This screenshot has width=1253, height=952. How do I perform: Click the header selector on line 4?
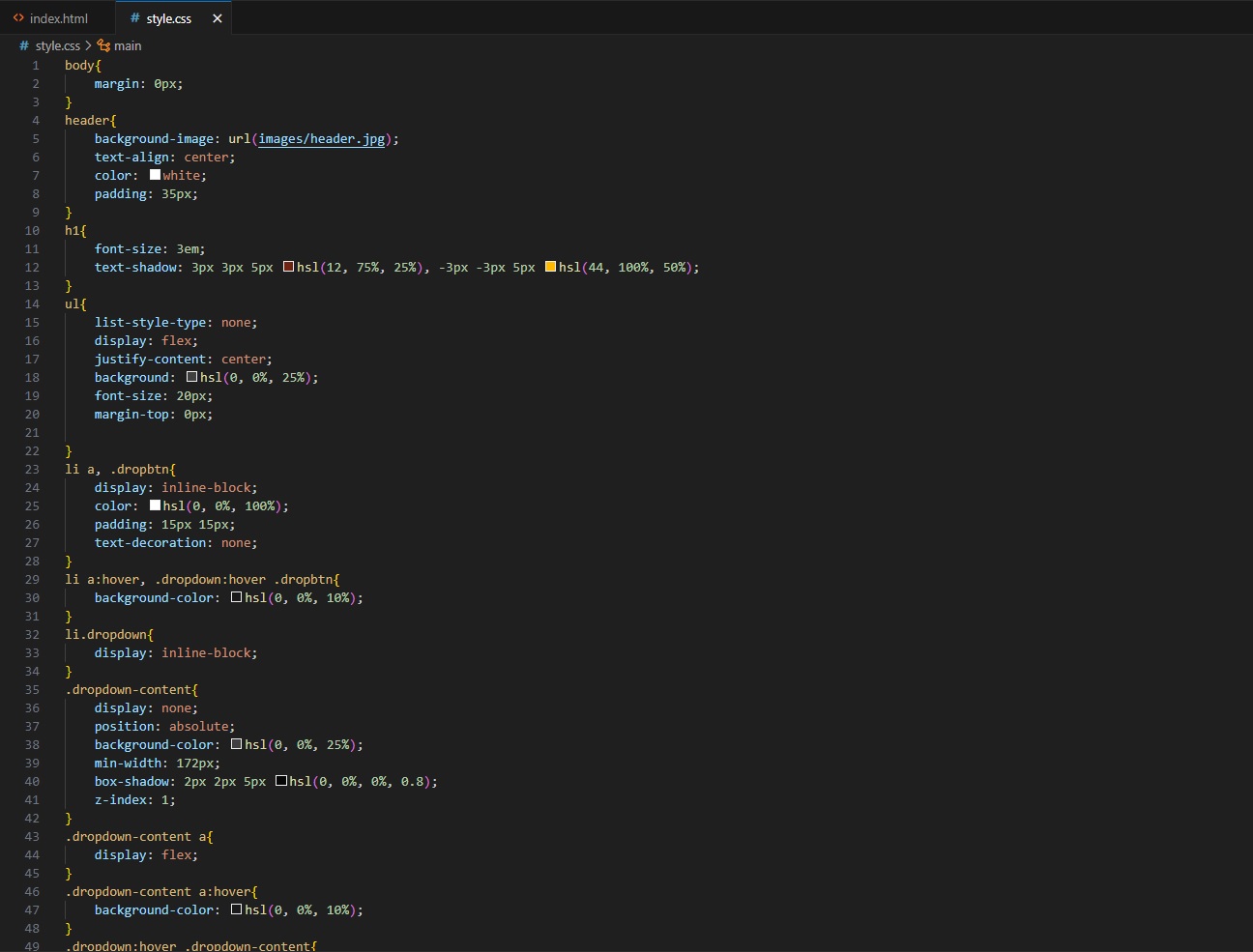(87, 120)
